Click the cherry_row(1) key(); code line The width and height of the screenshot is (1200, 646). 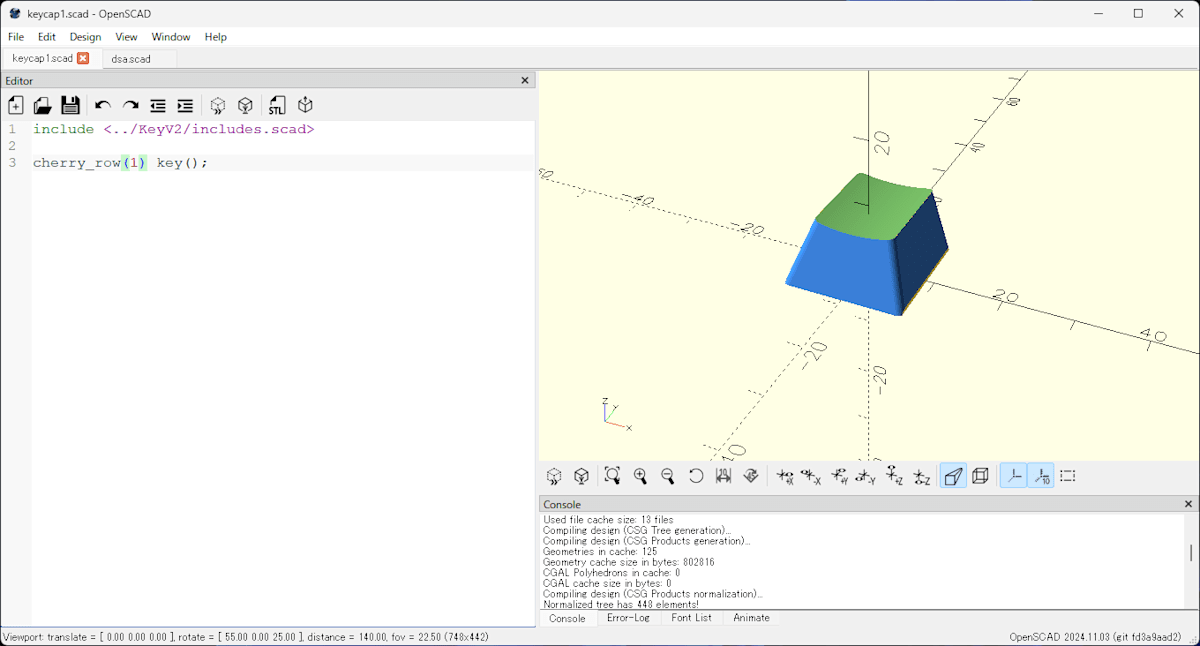tap(121, 162)
